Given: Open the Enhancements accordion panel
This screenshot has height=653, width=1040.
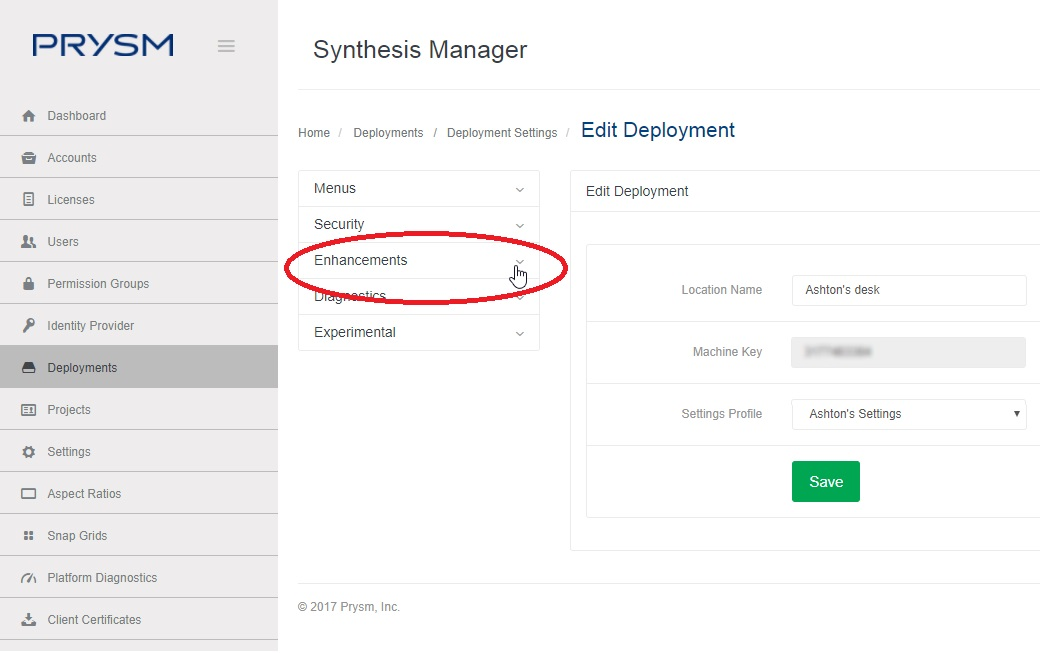Looking at the screenshot, I should (x=419, y=260).
